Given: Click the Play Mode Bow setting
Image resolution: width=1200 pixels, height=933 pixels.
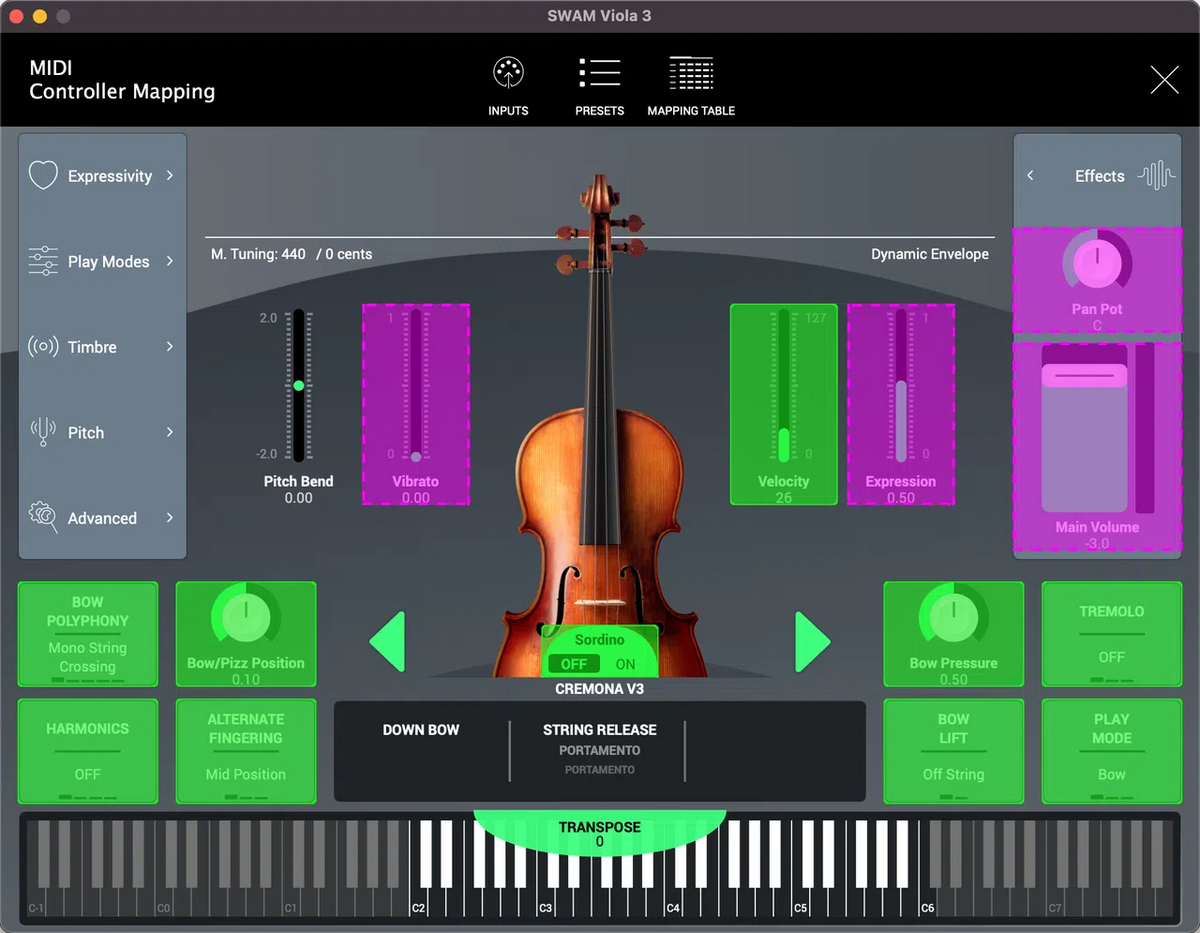Looking at the screenshot, I should [1111, 751].
